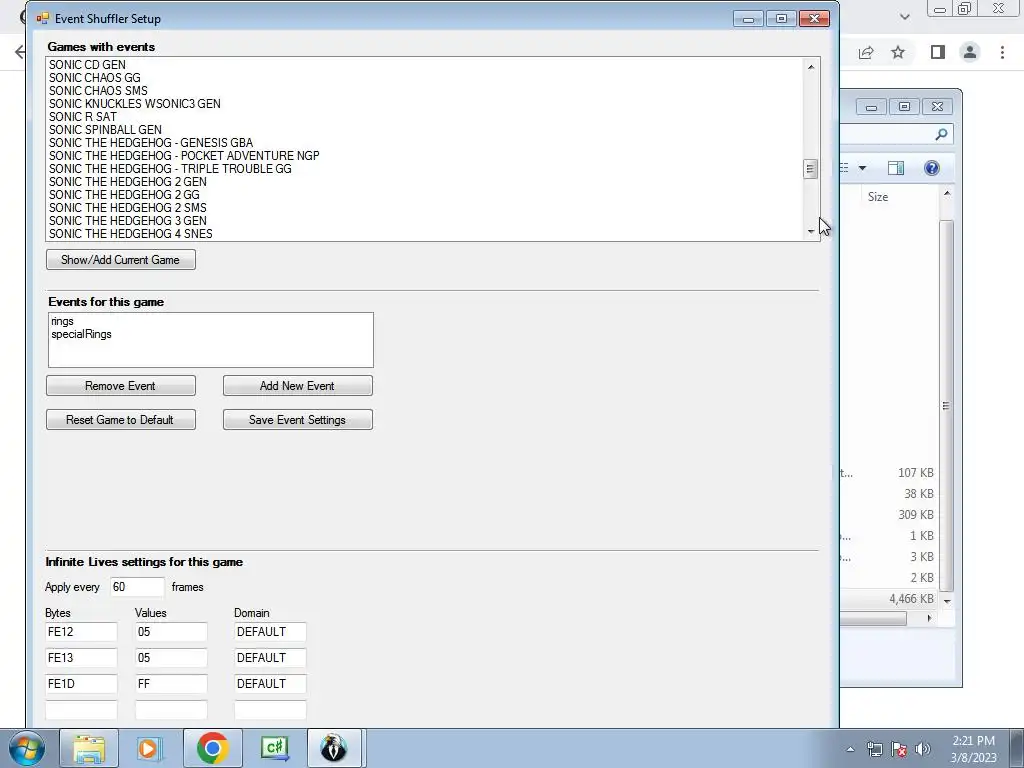Click the 4,466 KB file row in Explorer
The image size is (1024, 768).
click(889, 599)
